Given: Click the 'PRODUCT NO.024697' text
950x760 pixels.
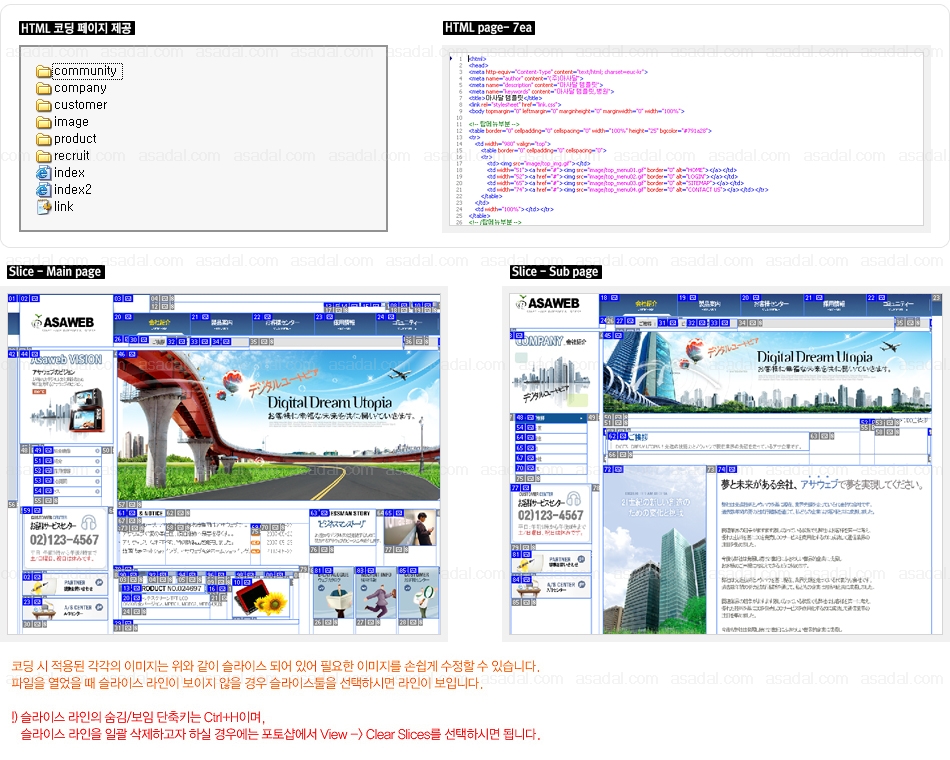Looking at the screenshot, I should tap(171, 588).
